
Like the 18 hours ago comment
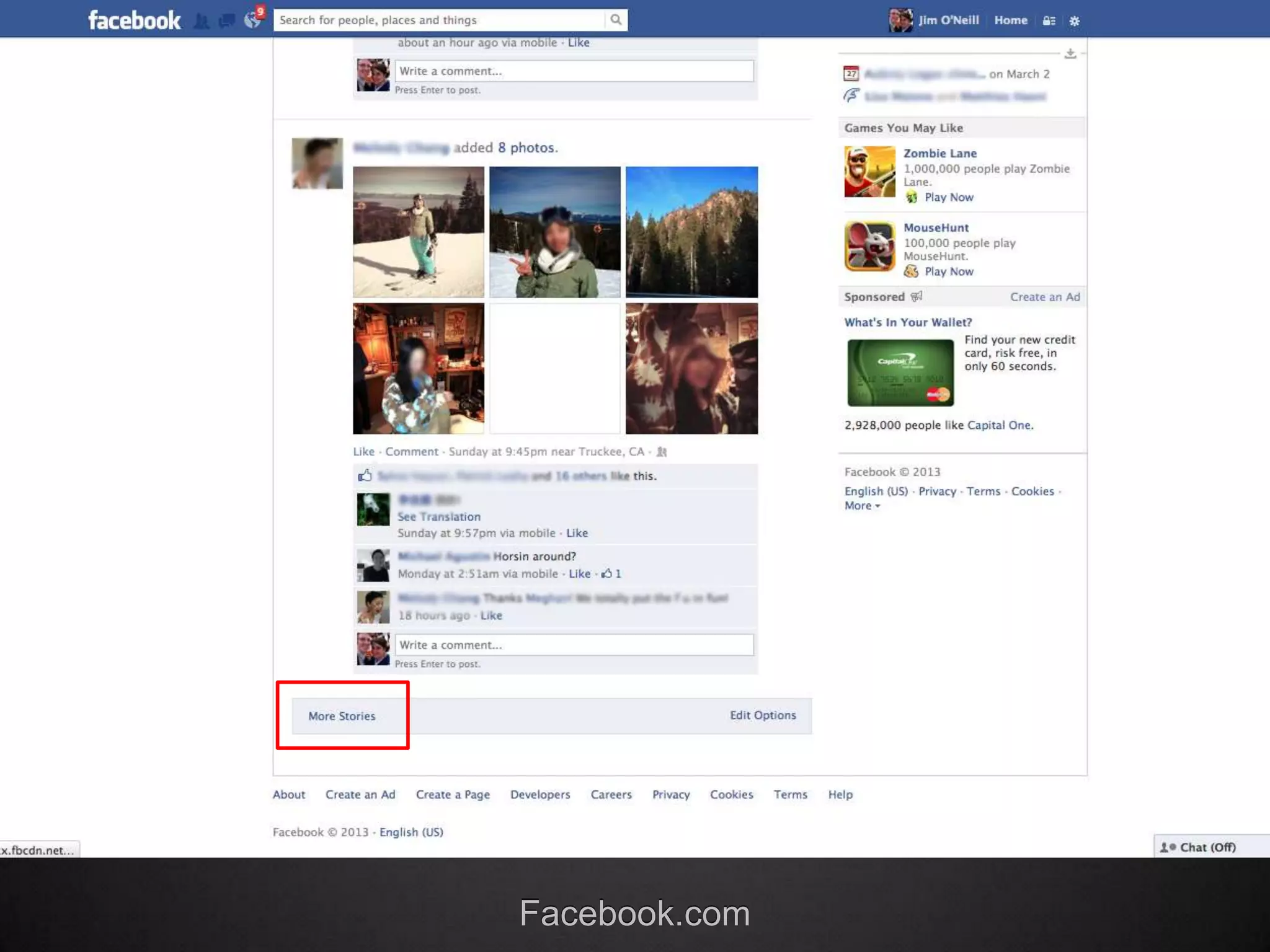pos(491,615)
